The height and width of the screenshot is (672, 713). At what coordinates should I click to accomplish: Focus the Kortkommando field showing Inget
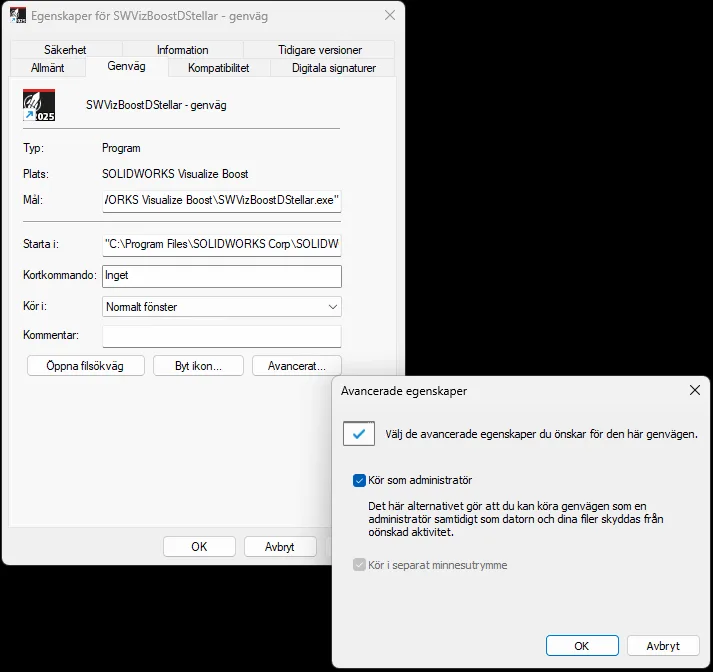(222, 276)
